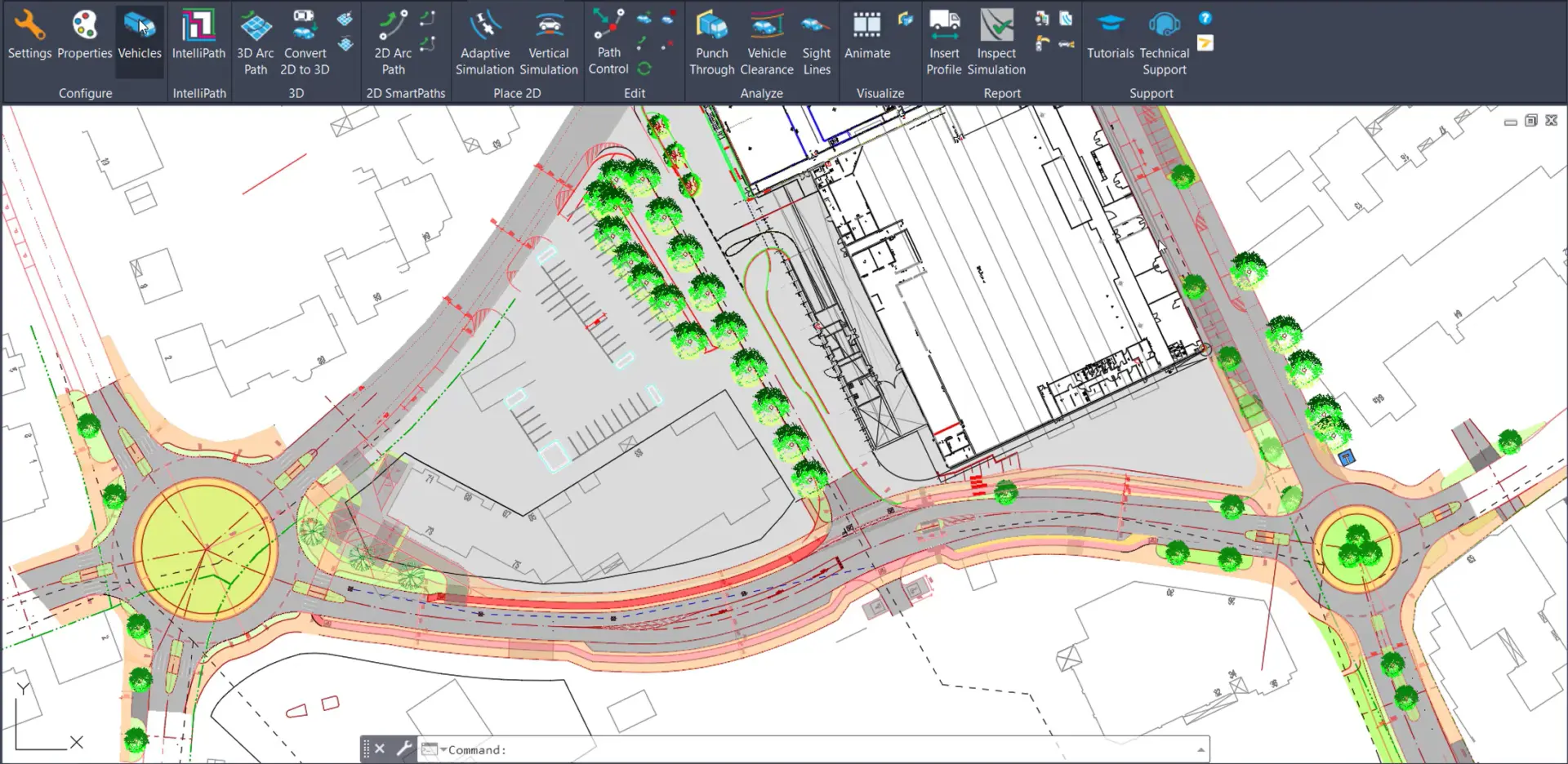The height and width of the screenshot is (764, 1568).
Task: Play the Animate visualization
Action: 866,37
